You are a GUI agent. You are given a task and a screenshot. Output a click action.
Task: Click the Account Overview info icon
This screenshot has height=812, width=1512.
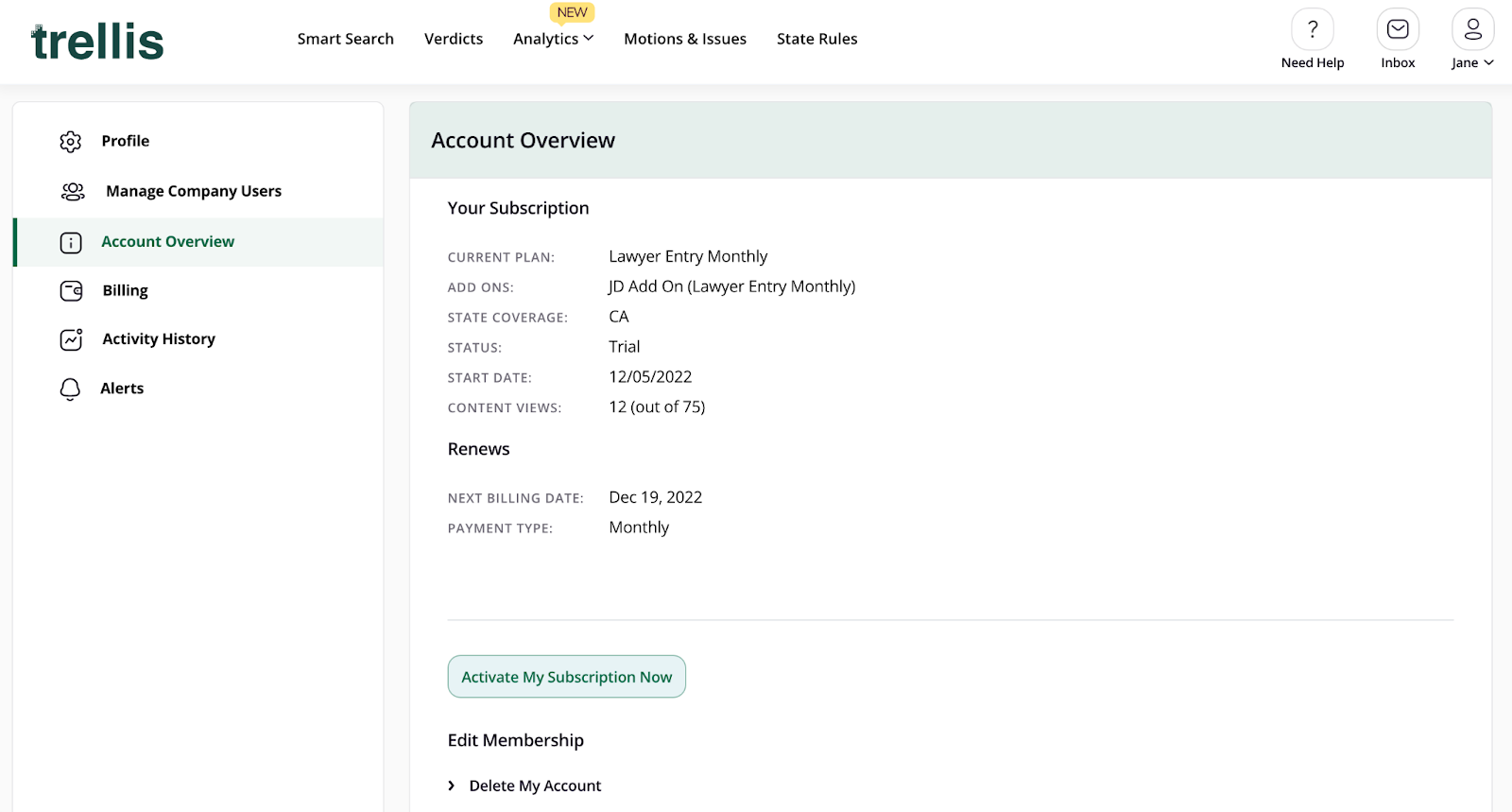coord(71,243)
